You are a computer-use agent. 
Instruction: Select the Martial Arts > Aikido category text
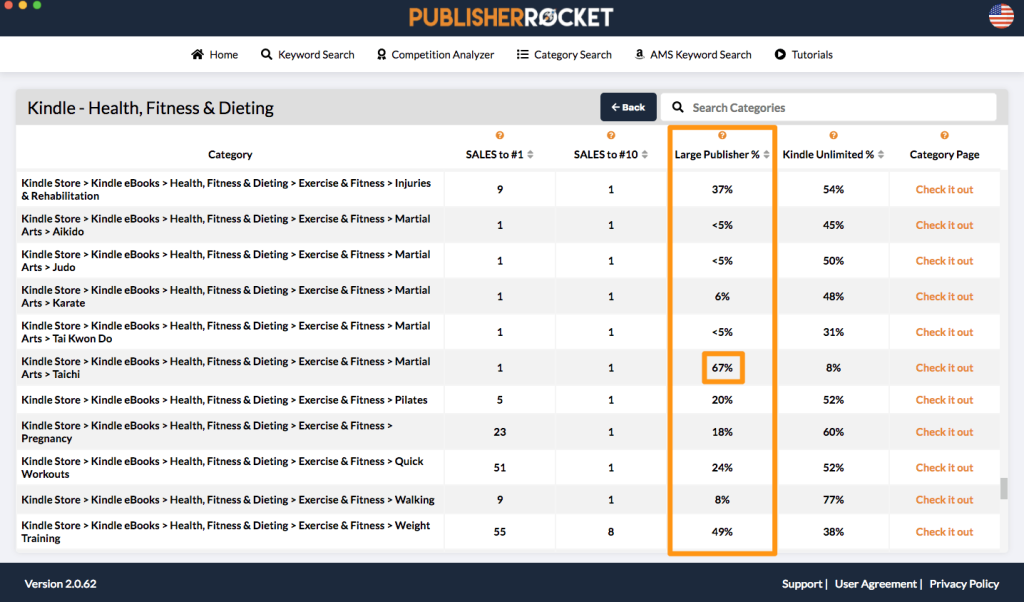(226, 225)
